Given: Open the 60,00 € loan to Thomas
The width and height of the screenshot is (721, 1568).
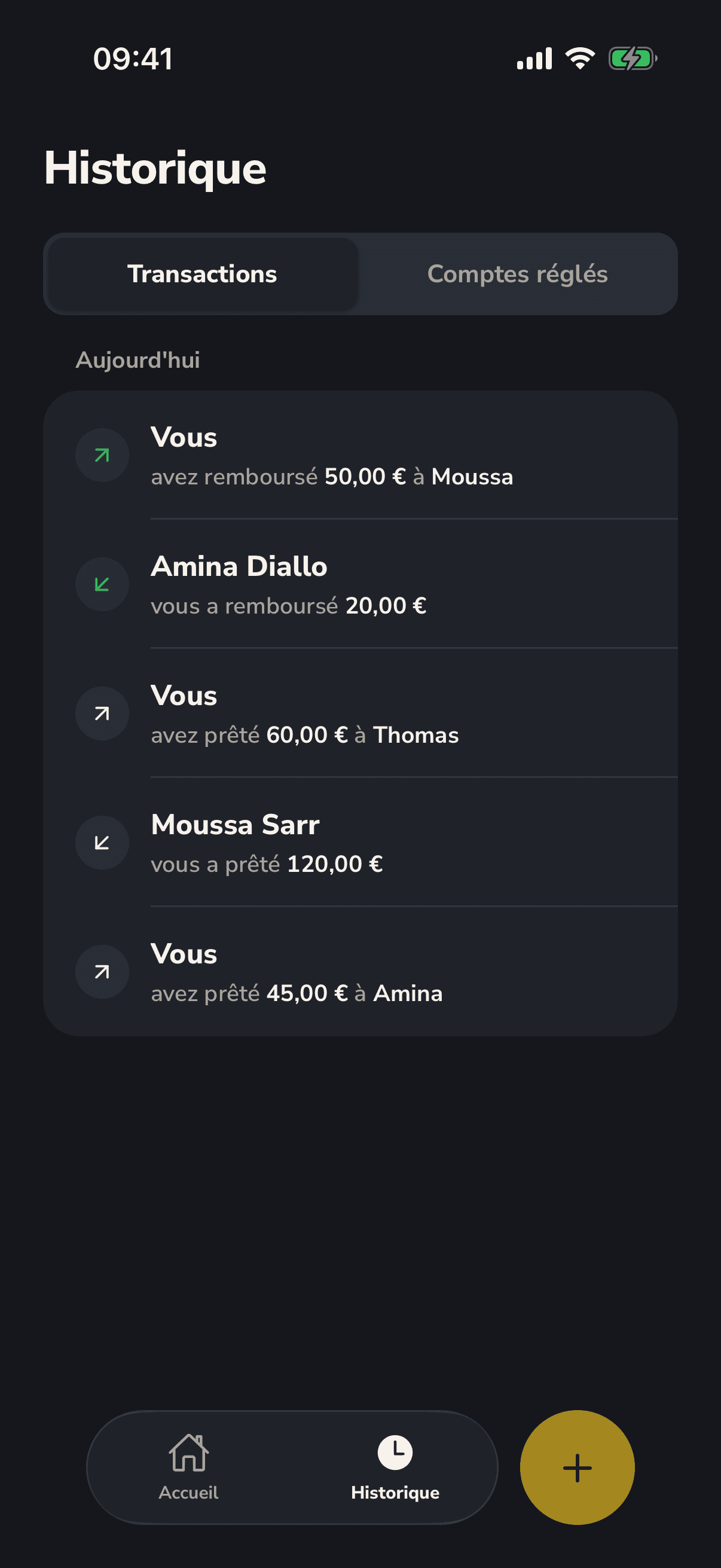Looking at the screenshot, I should [360, 713].
